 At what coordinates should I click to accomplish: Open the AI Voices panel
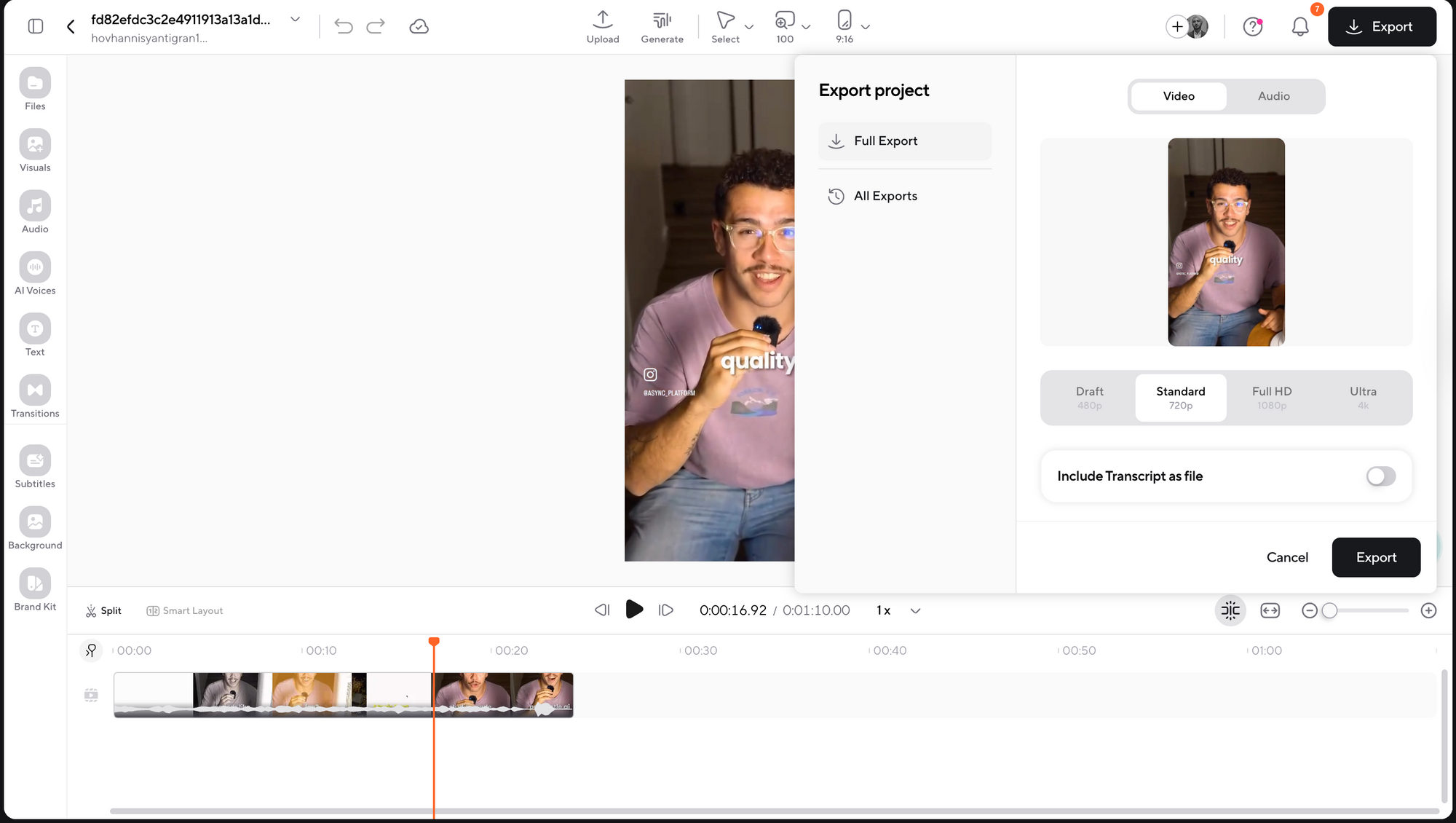point(35,268)
